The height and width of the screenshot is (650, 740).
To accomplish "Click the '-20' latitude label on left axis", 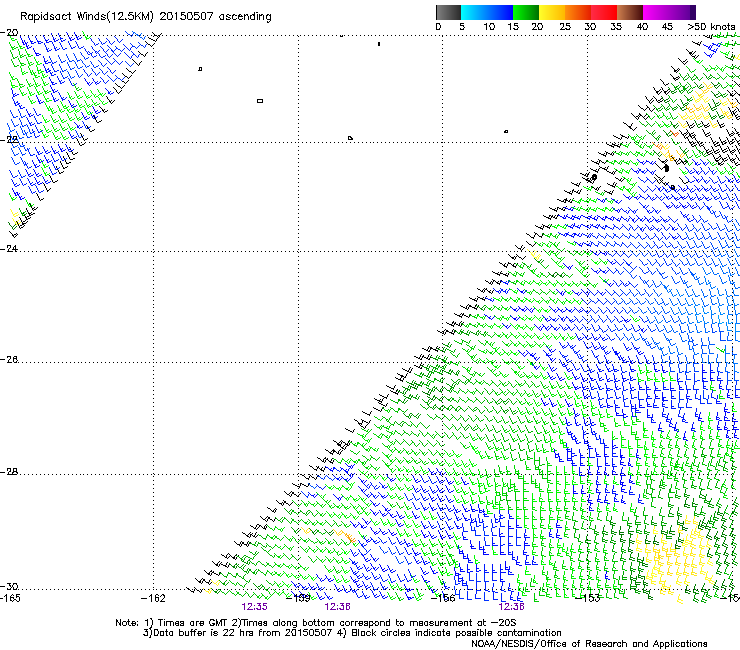I will tap(9, 33).
